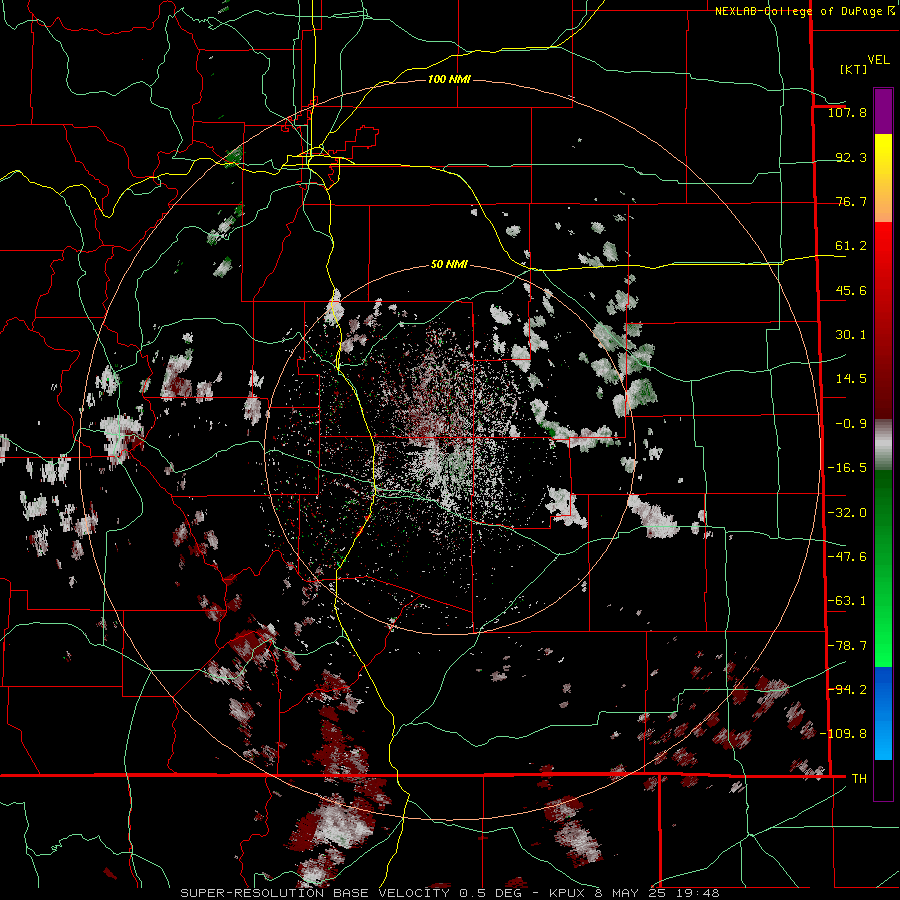Select the -63.1 velocity scale label
The height and width of the screenshot is (900, 900).
point(847,601)
